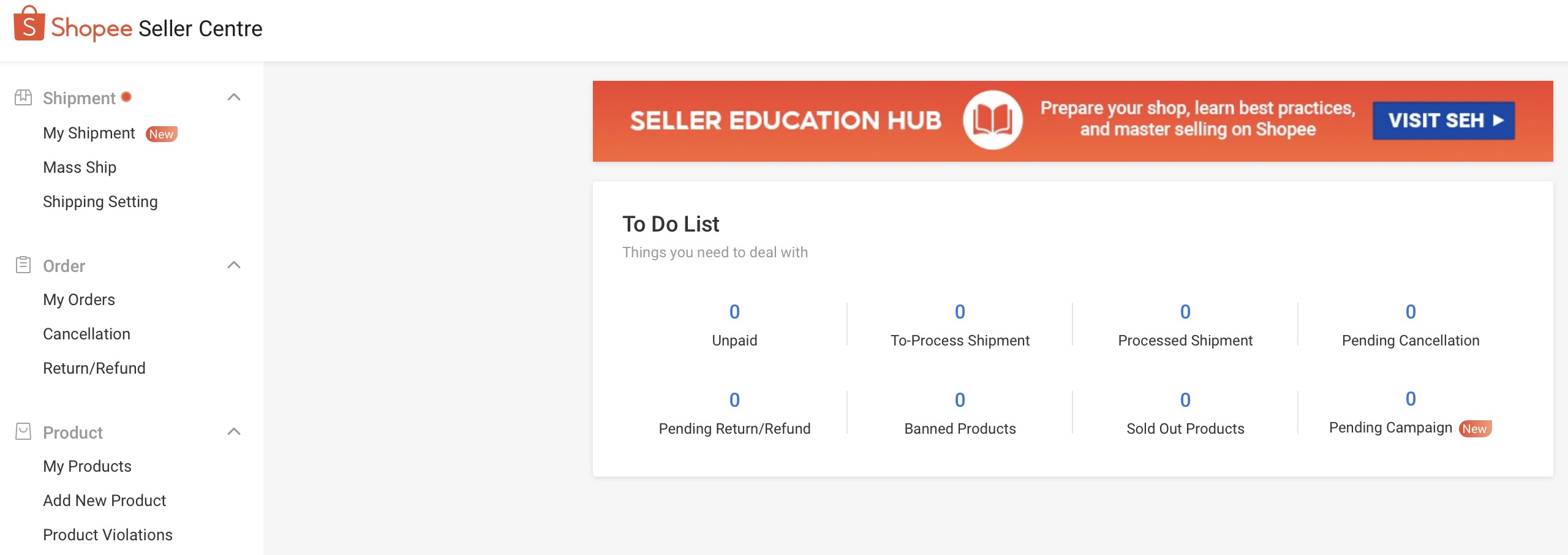View To-Process Shipment items
Screen dimensions: 1568x555
coord(960,312)
